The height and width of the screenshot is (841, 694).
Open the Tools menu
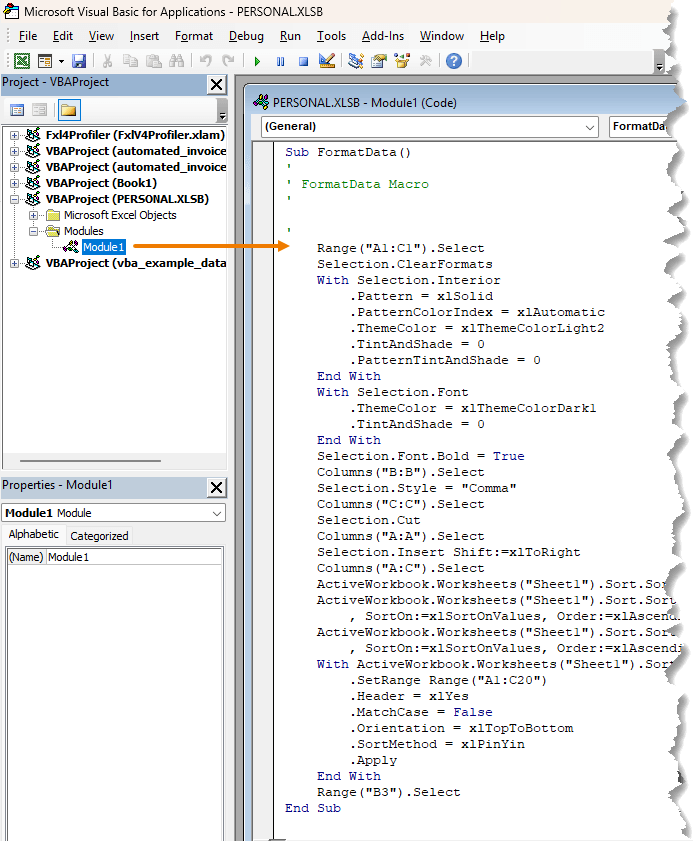[331, 36]
